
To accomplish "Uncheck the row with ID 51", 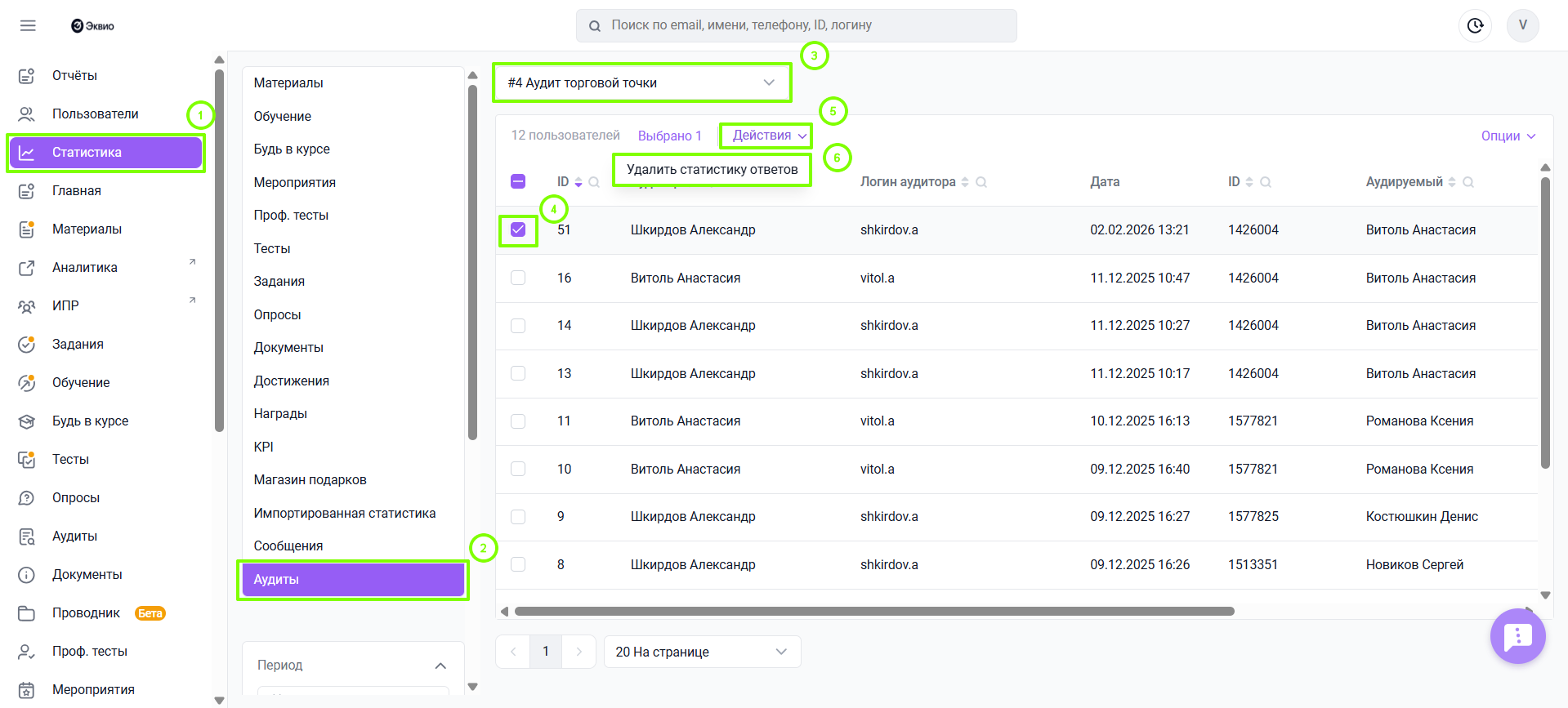I will (518, 230).
